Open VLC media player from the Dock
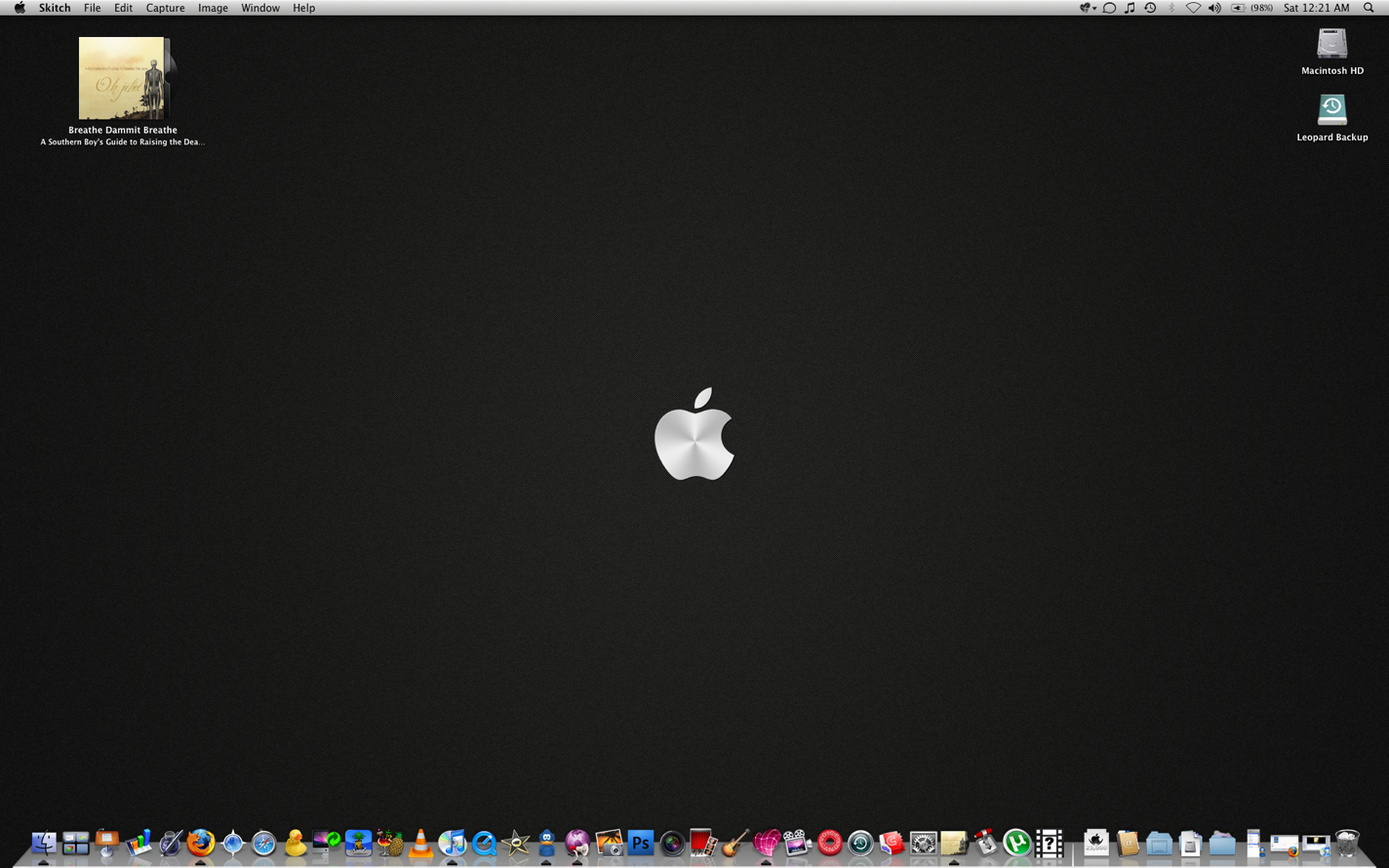Viewport: 1389px width, 868px height. [x=420, y=843]
